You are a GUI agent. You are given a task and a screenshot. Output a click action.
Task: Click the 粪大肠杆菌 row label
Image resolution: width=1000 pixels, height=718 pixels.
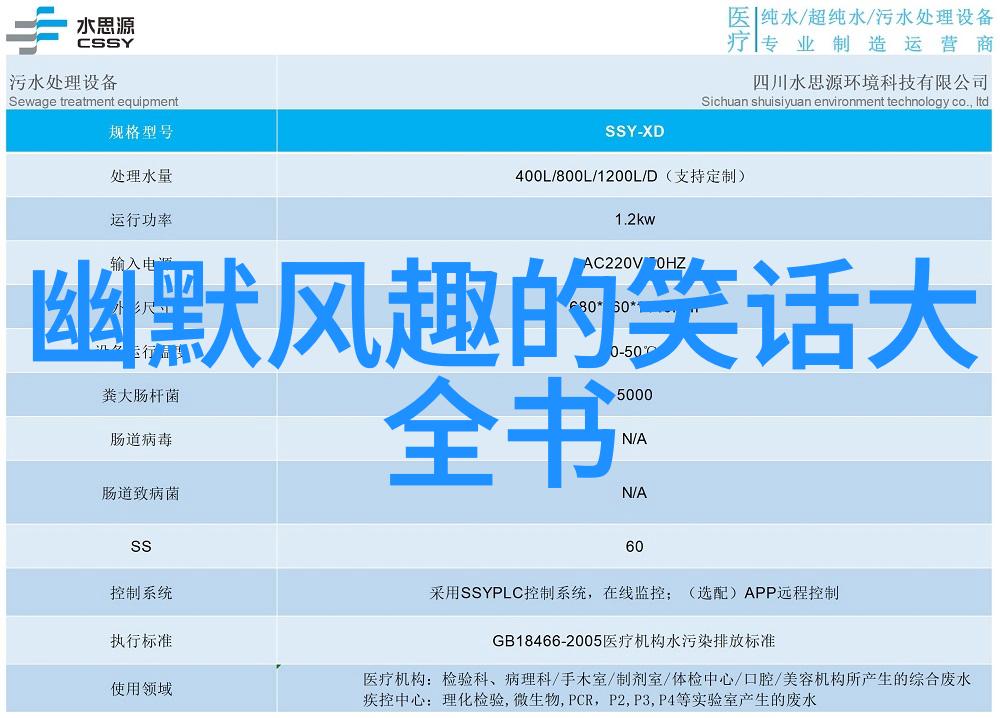pos(141,395)
